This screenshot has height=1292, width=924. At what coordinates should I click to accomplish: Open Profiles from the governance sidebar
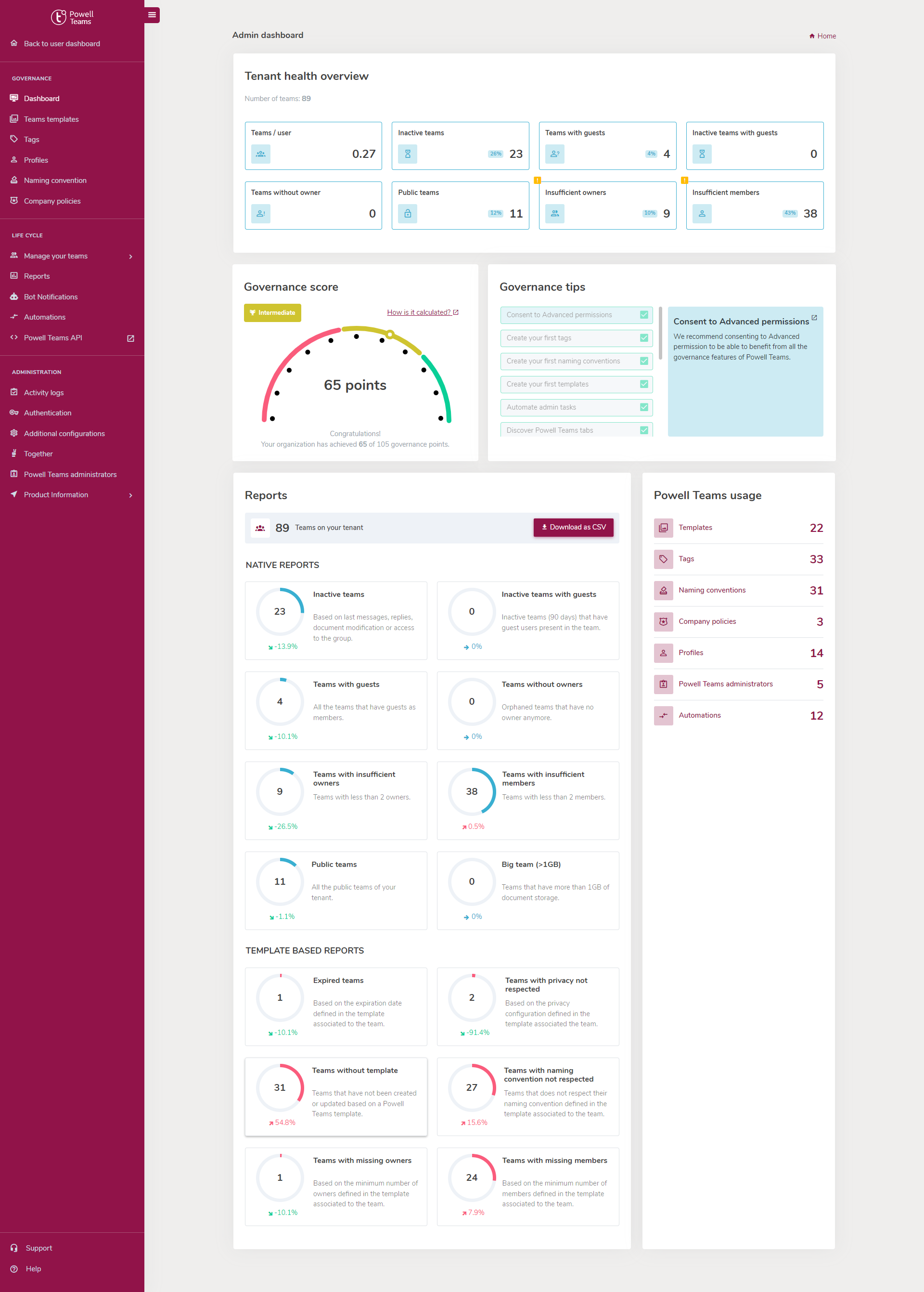pos(37,160)
